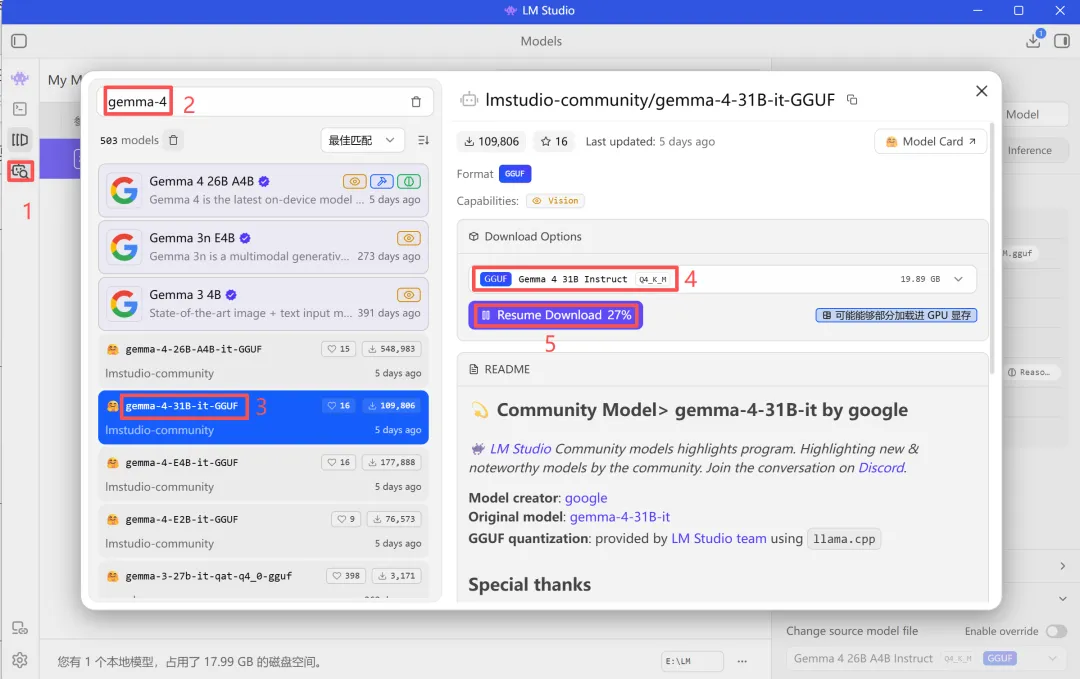Select gemma-4-E2B-it-GGUF in results
This screenshot has width=1080, height=679.
tap(263, 531)
